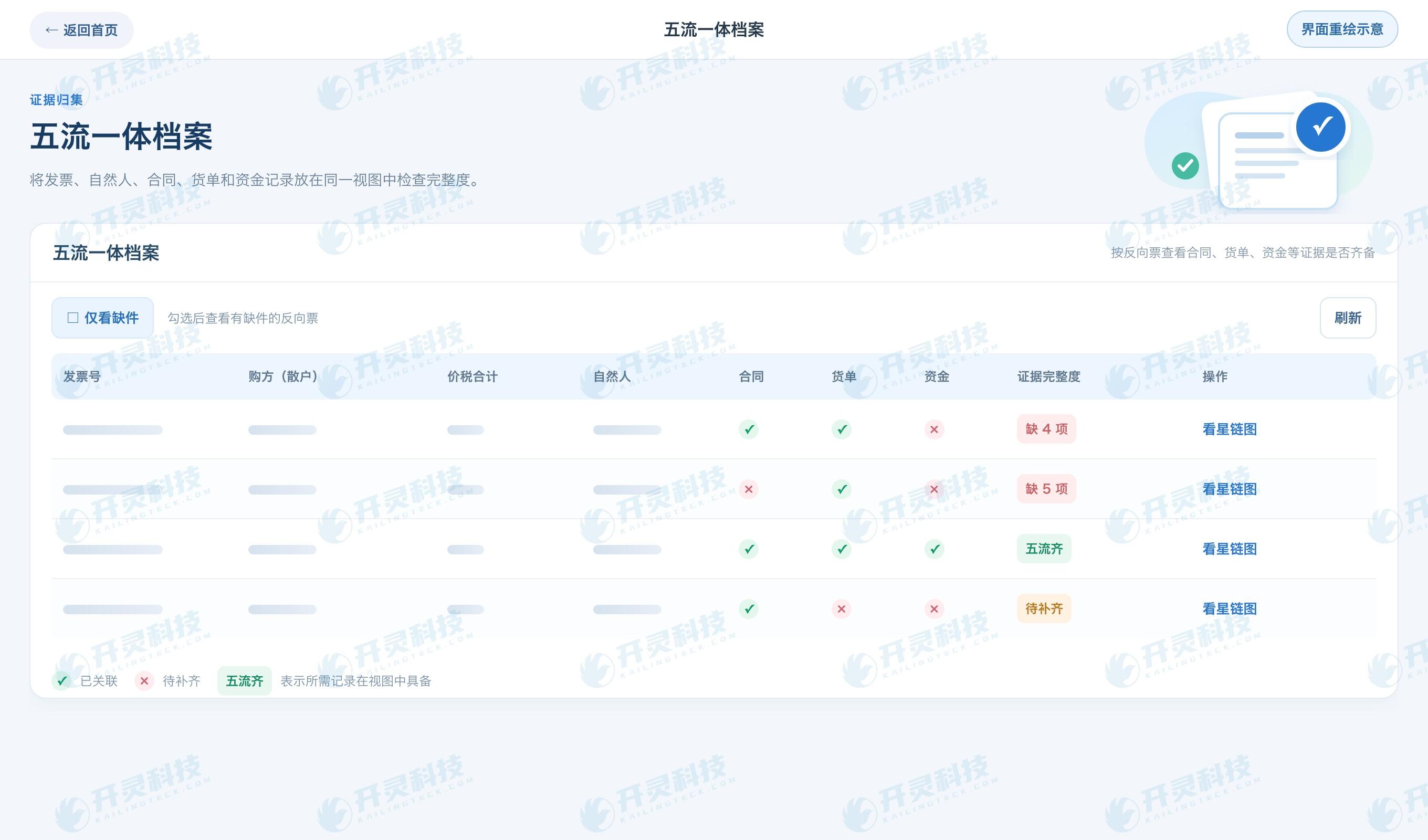
Task: Click the document checkmark illustration
Action: (x=1259, y=151)
